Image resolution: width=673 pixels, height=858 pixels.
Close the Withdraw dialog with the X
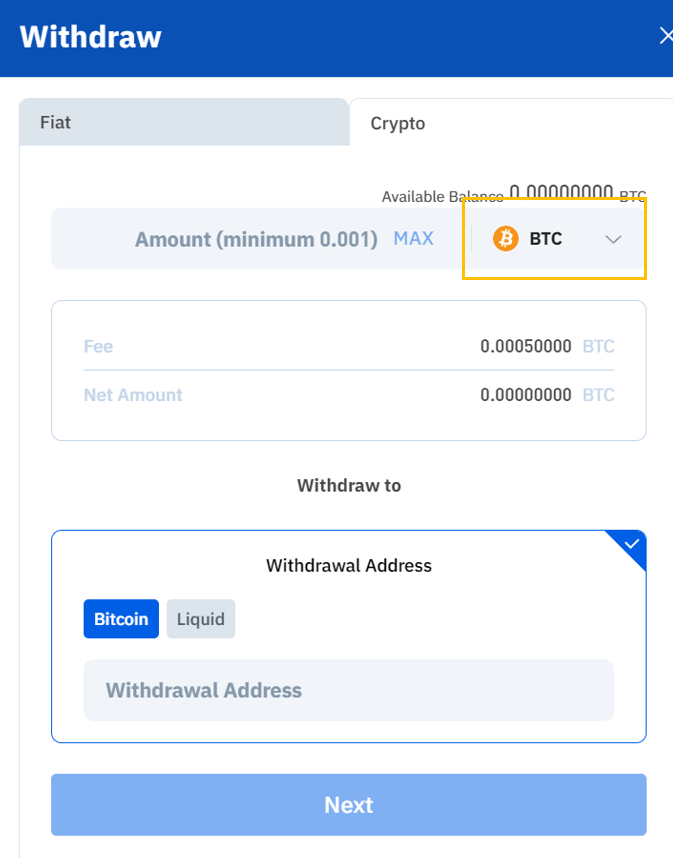coord(665,34)
